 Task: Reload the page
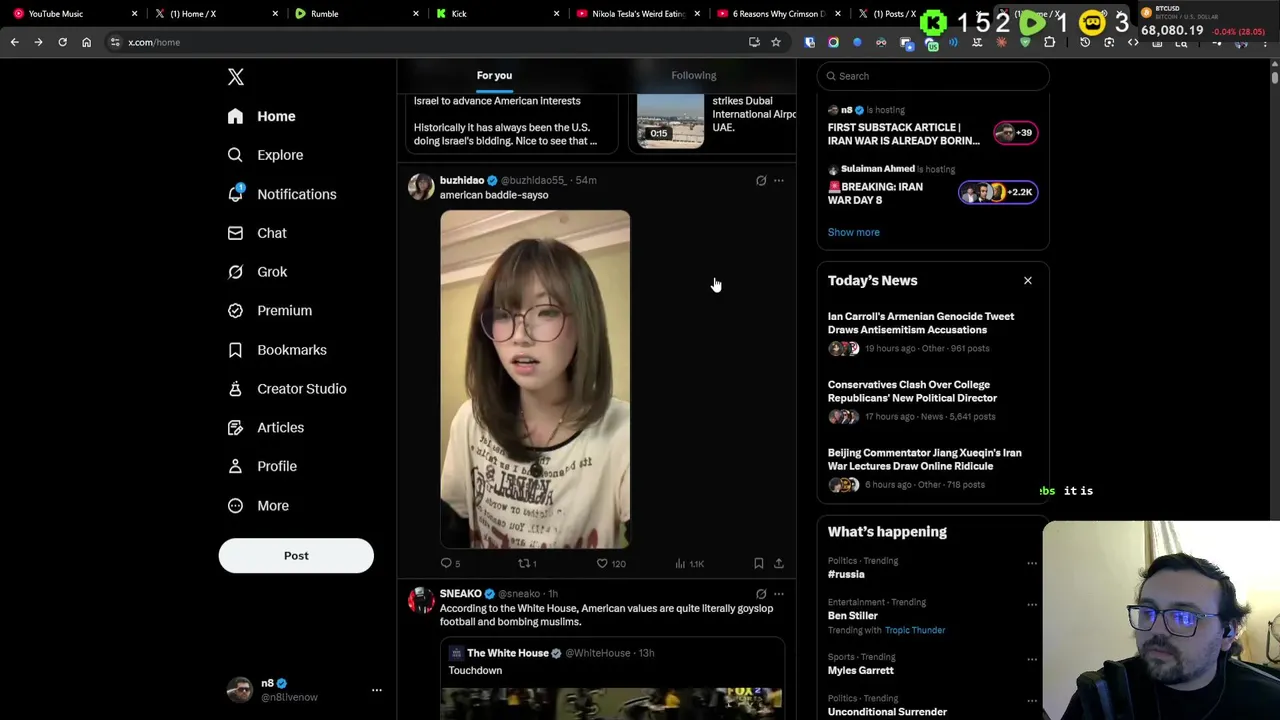pos(62,42)
